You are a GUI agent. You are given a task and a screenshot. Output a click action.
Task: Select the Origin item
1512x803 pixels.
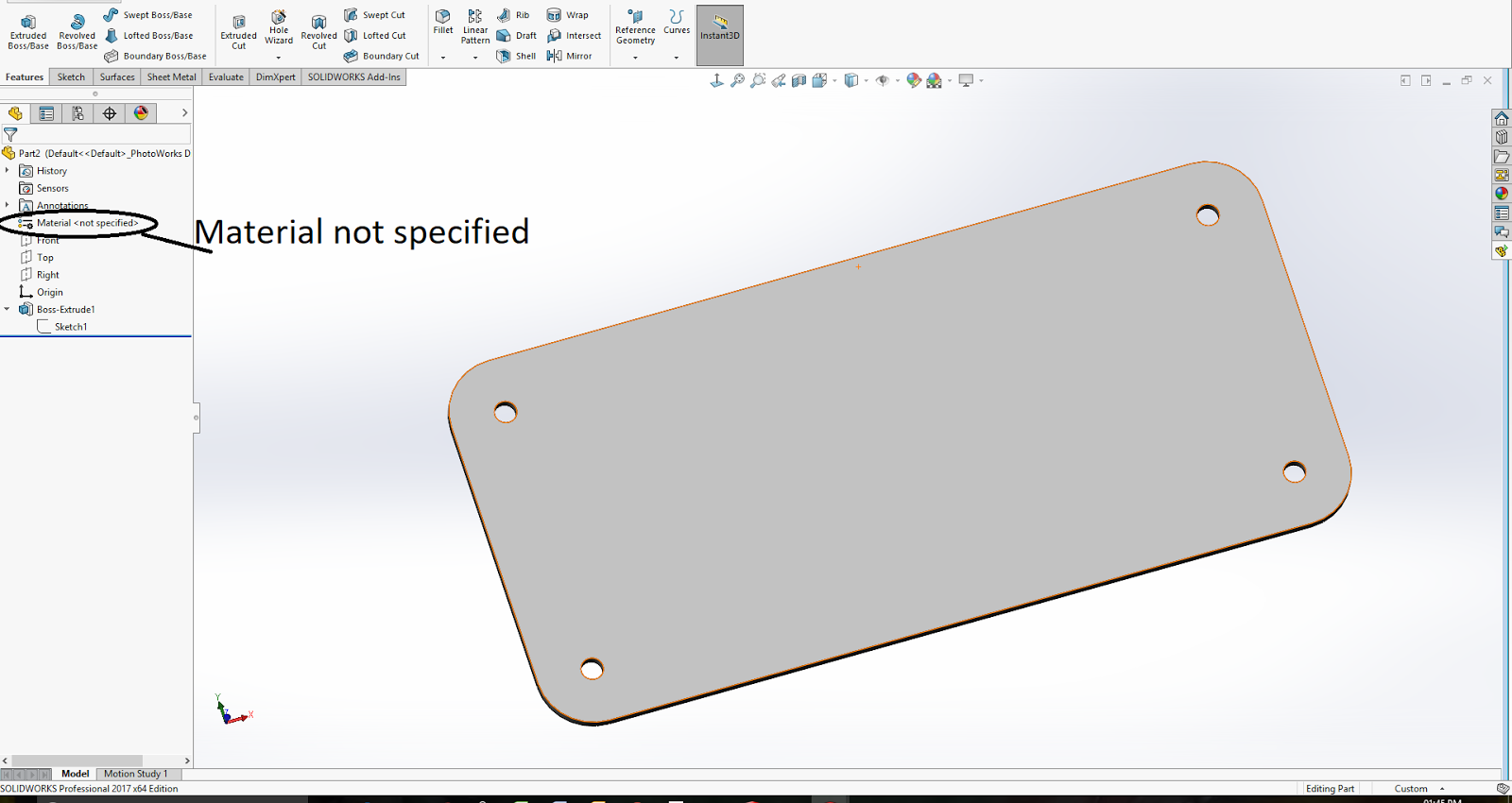coord(42,292)
